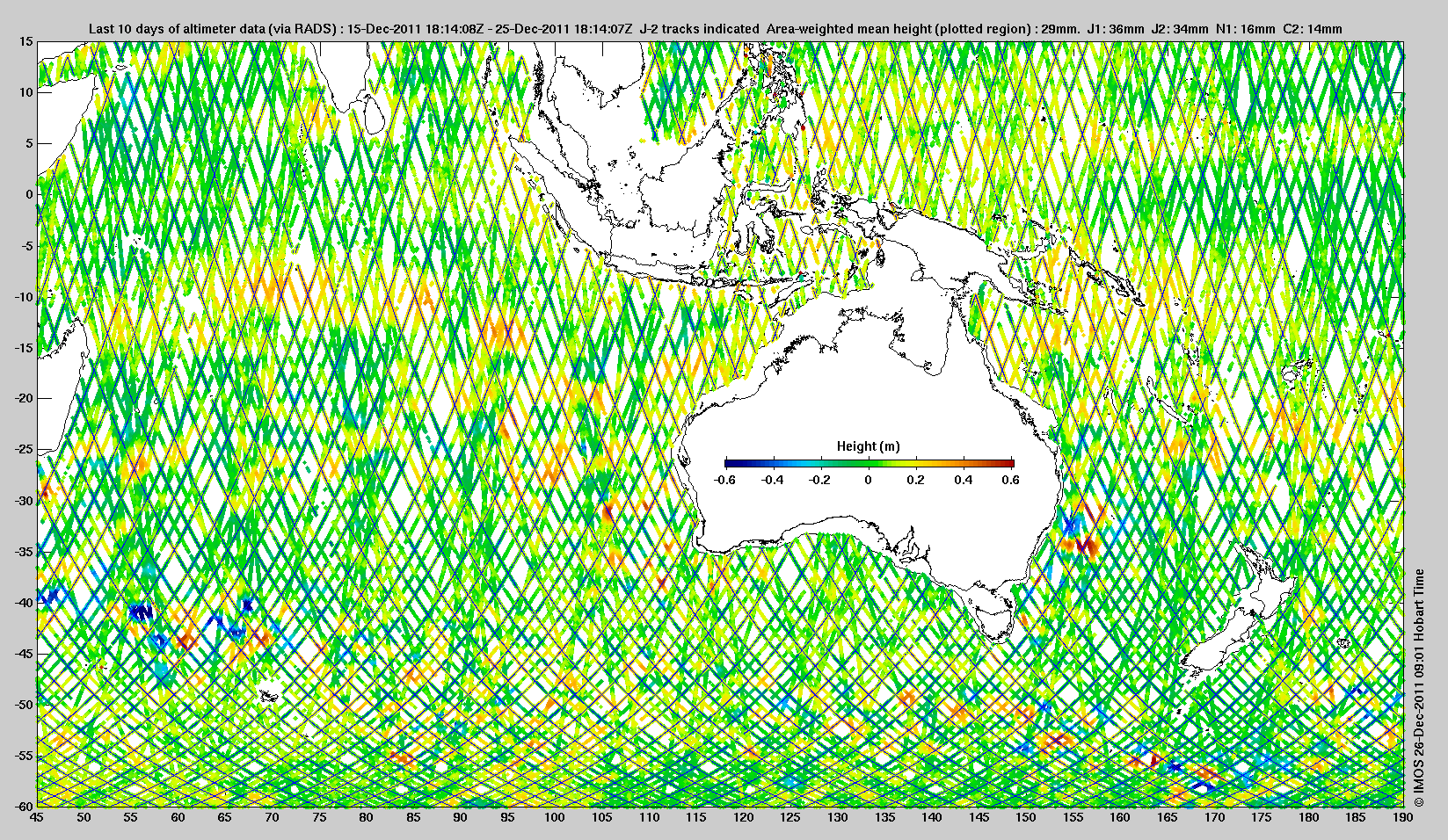Click the colorbar tick label '0.2'

pos(916,480)
